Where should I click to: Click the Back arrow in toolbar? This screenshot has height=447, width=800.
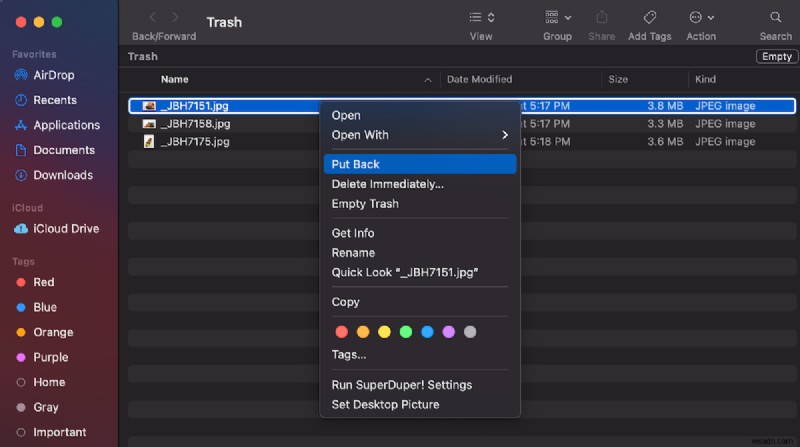click(153, 17)
